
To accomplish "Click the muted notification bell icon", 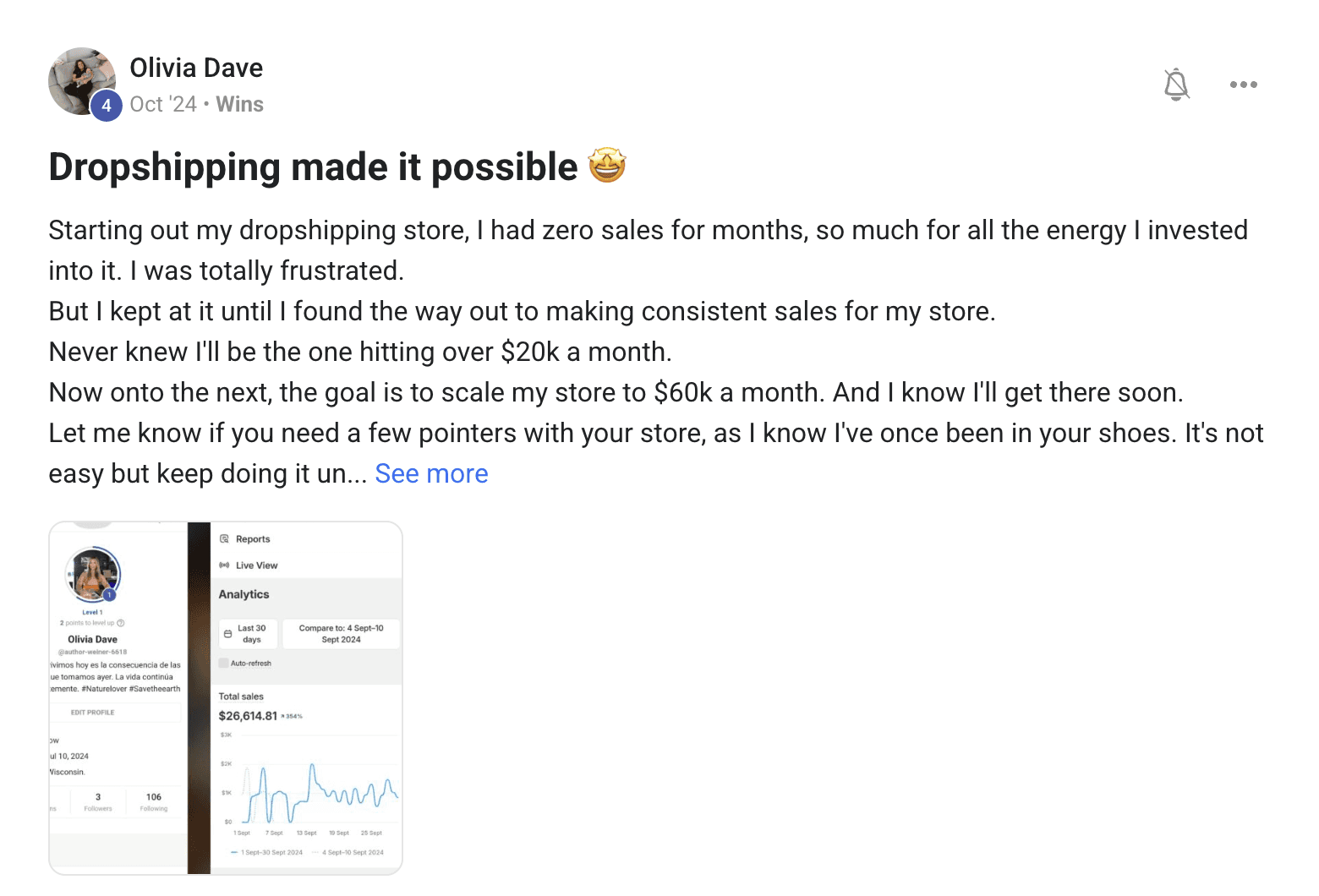I will pyautogui.click(x=1176, y=85).
